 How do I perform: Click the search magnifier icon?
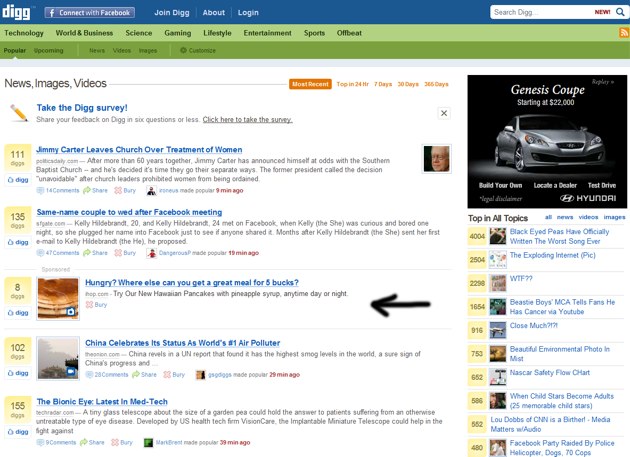[620, 12]
